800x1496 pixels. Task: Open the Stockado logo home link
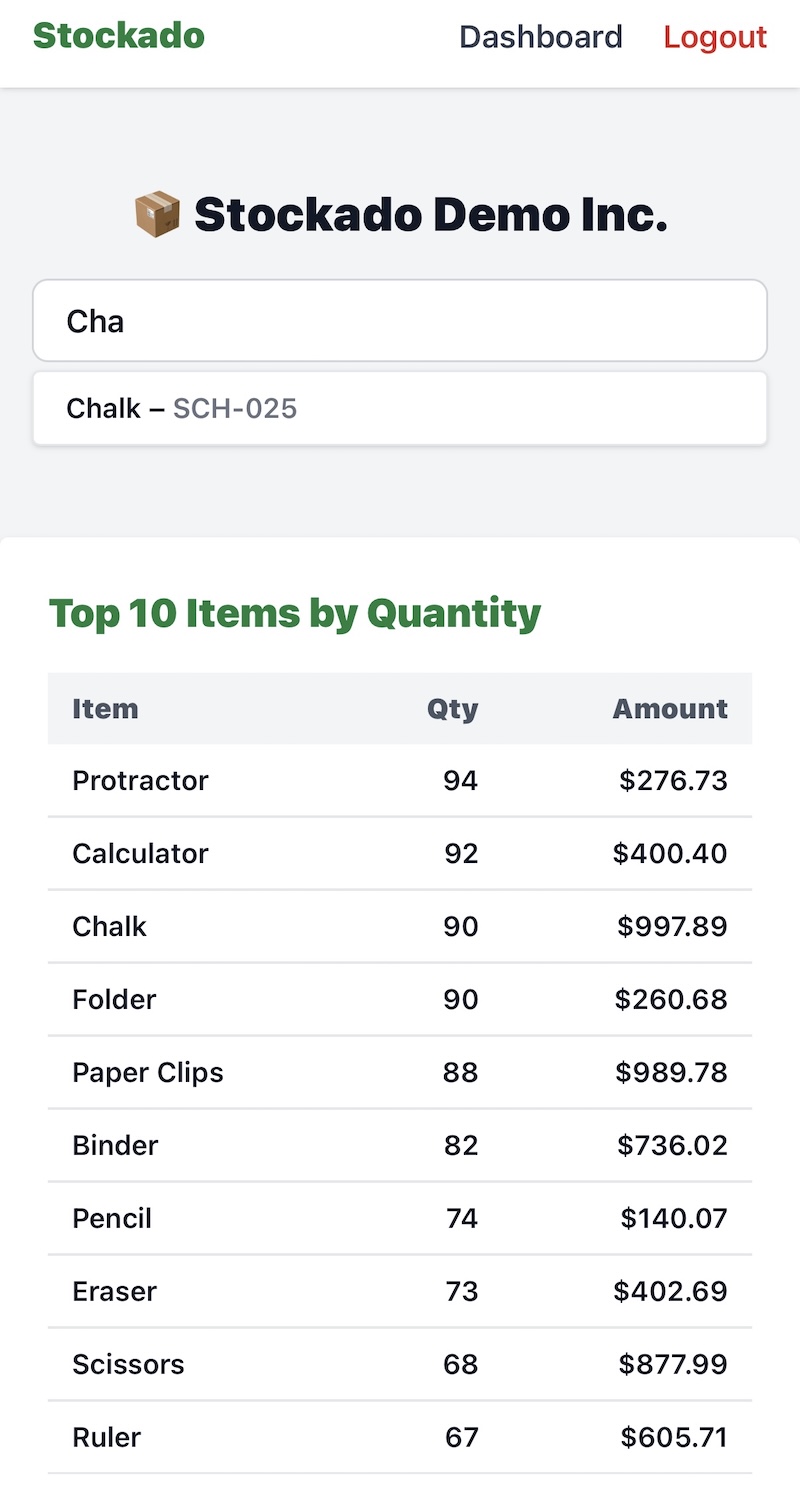pos(119,36)
